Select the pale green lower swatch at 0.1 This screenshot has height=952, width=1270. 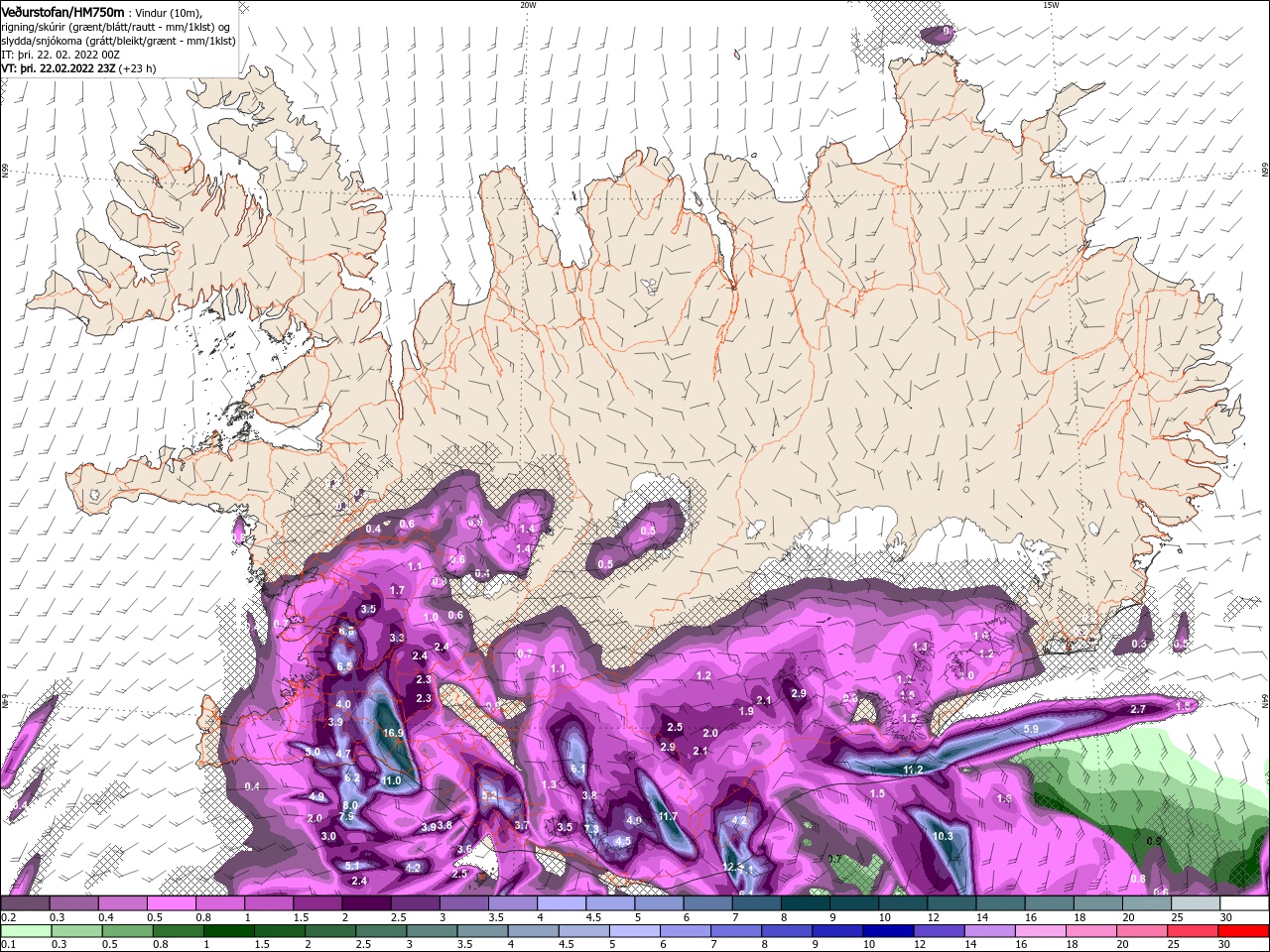pyautogui.click(x=26, y=931)
